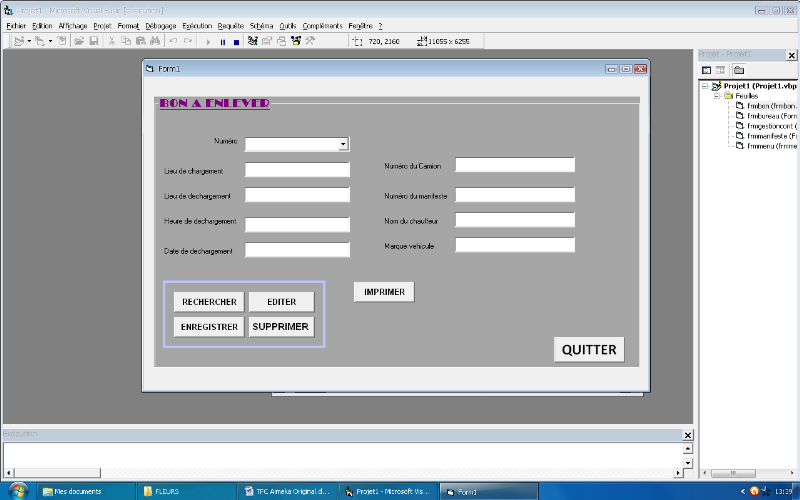Screen dimensions: 800x500
Task: Click the ENREGISTRER button
Action: click(209, 327)
